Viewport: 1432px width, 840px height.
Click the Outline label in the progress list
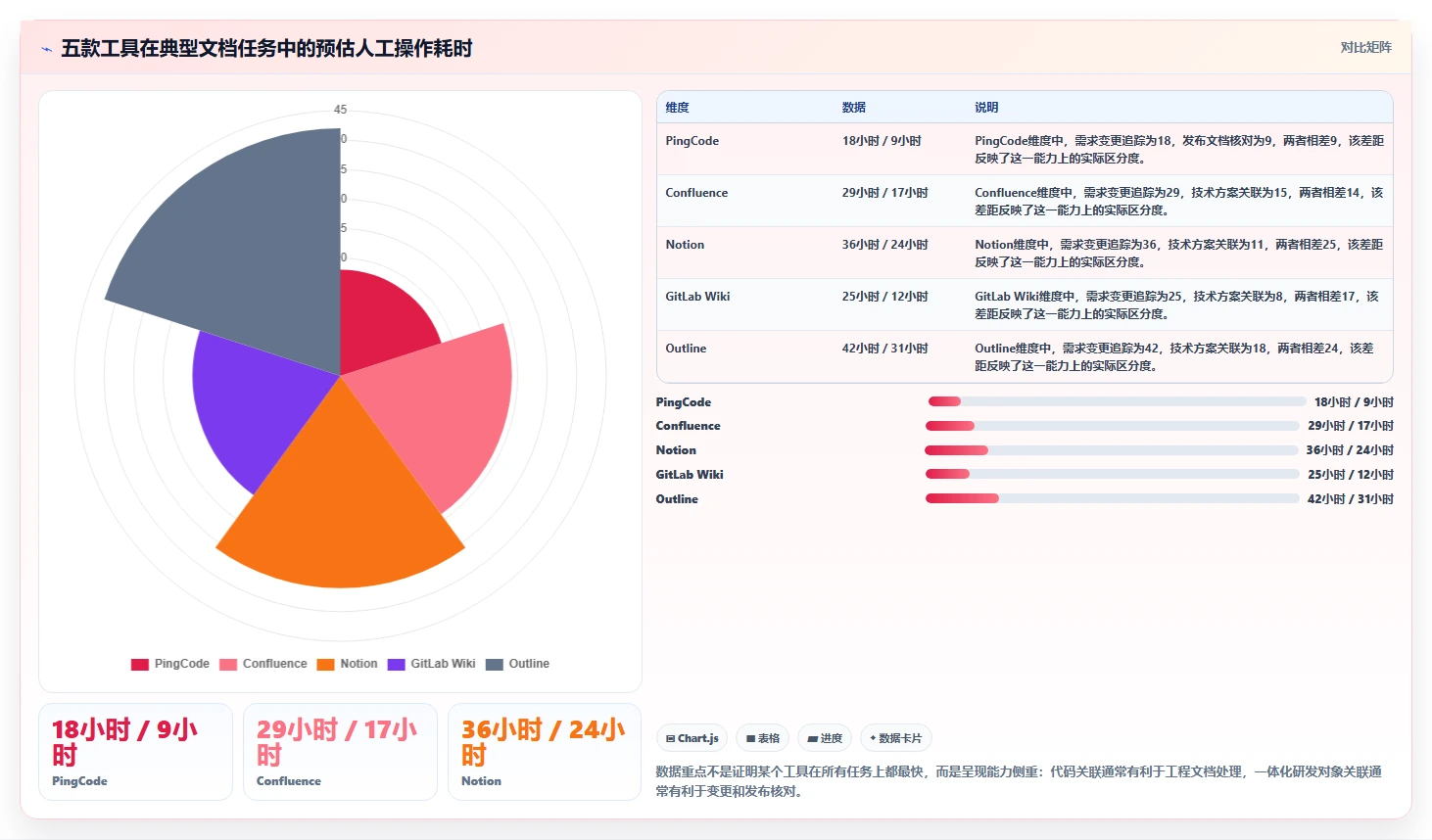point(677,499)
